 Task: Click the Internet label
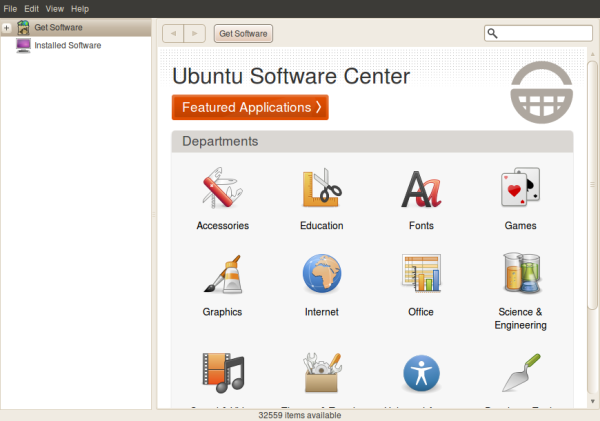coord(322,312)
